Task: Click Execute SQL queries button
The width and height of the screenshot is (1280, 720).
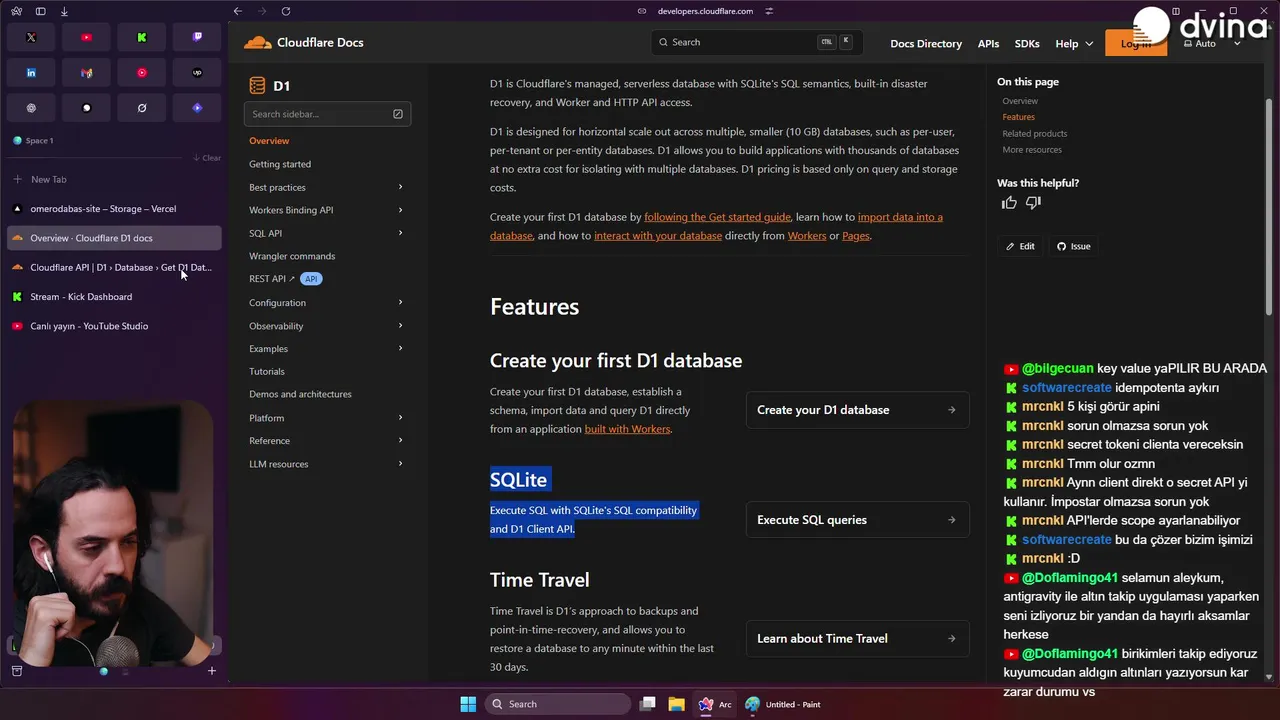Action: pos(857,520)
